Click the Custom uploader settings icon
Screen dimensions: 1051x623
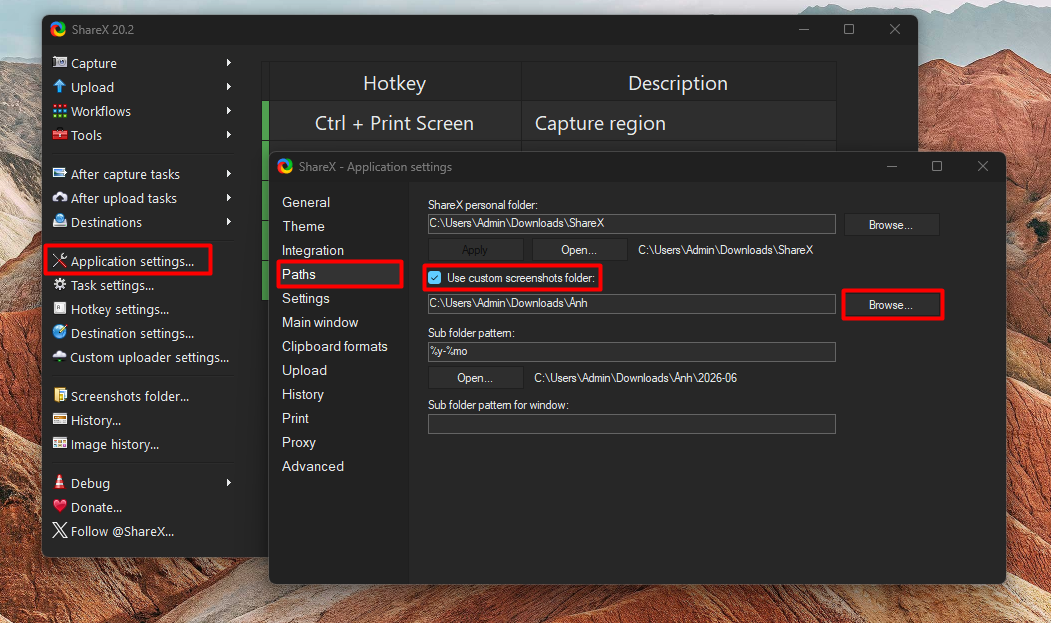(x=60, y=356)
